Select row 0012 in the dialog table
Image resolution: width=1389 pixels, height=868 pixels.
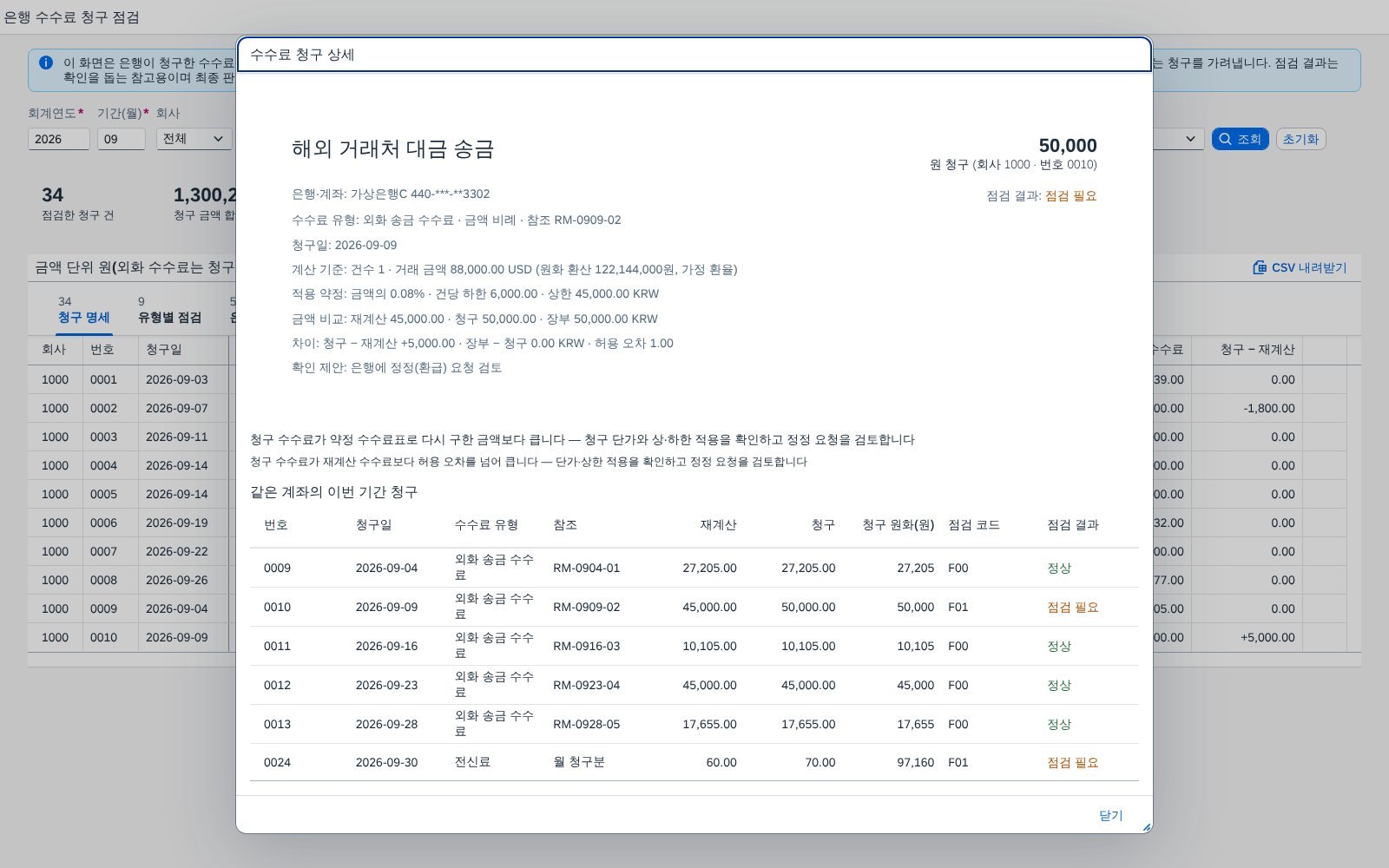694,685
